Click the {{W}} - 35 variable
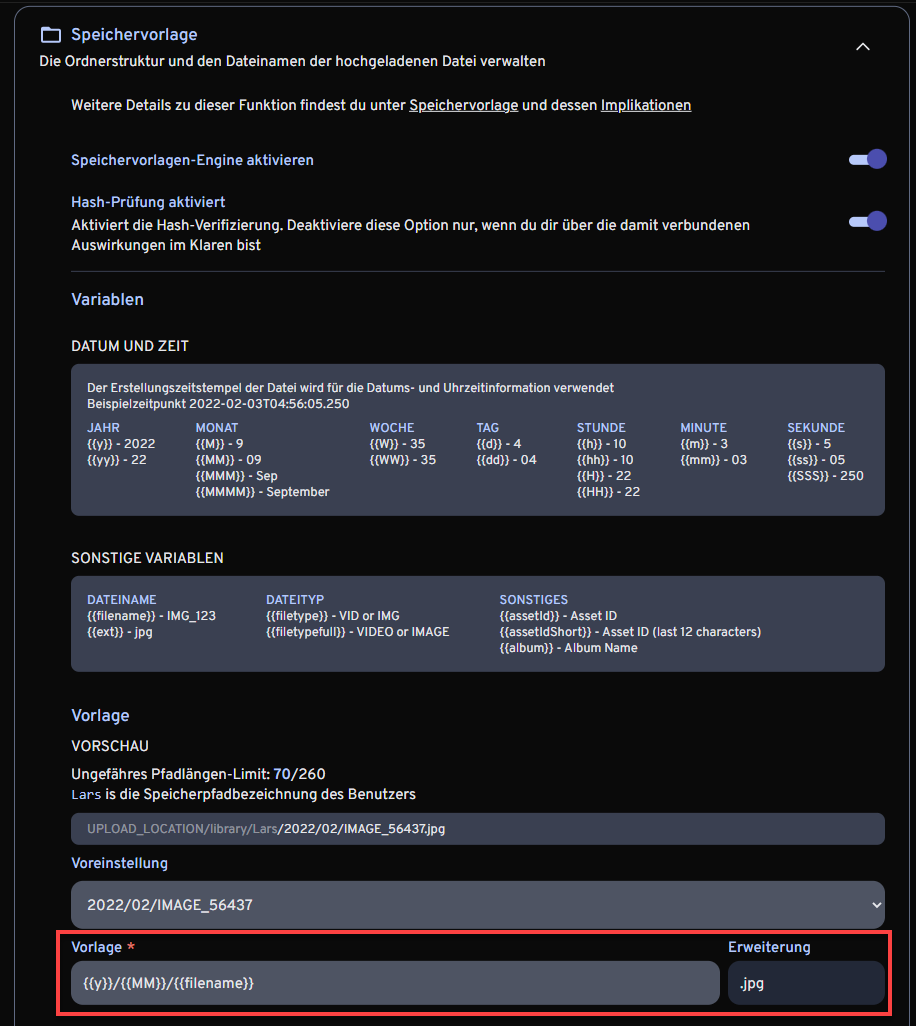916x1026 pixels. (397, 444)
